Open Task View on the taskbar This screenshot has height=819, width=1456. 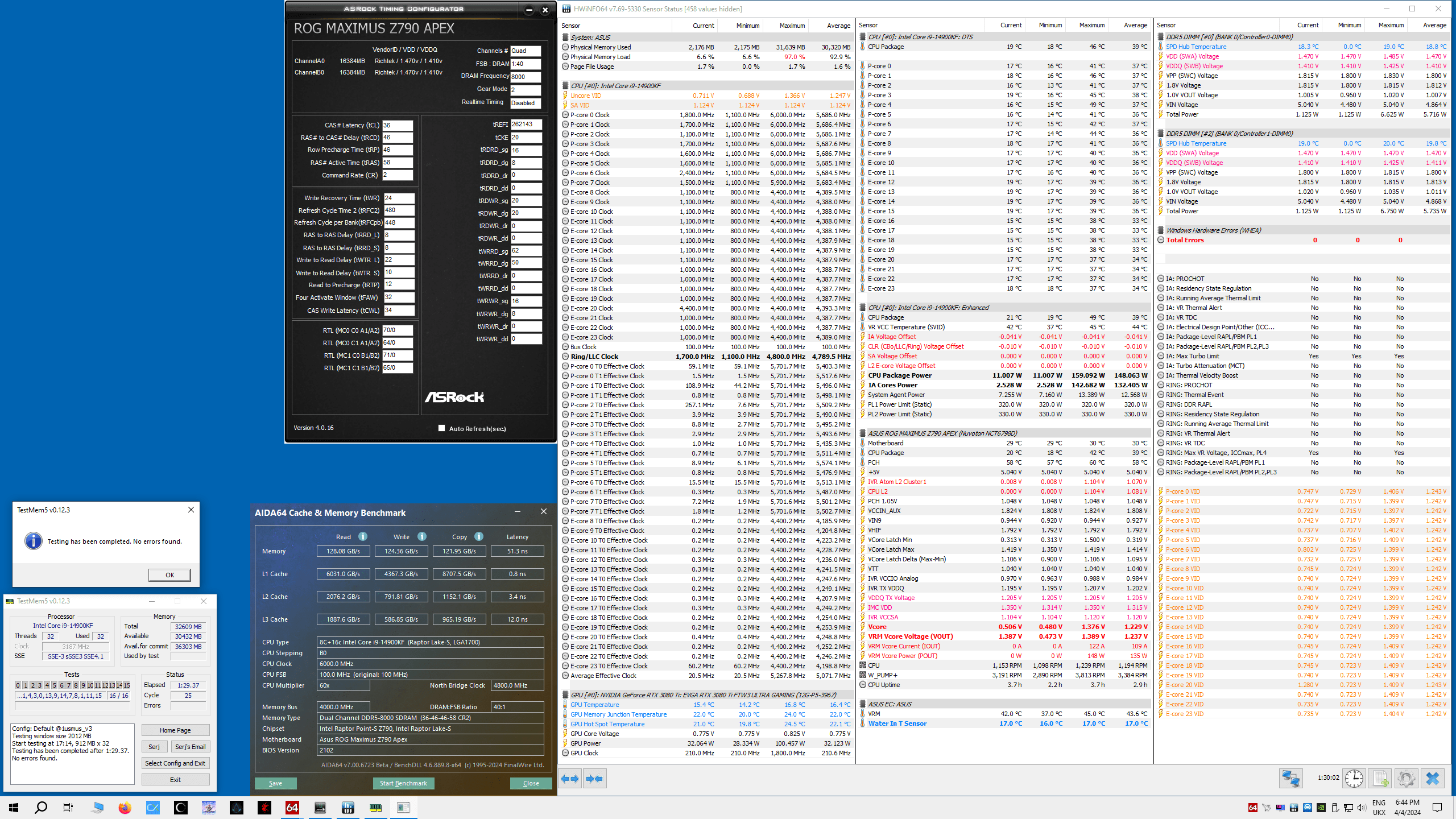(x=68, y=808)
